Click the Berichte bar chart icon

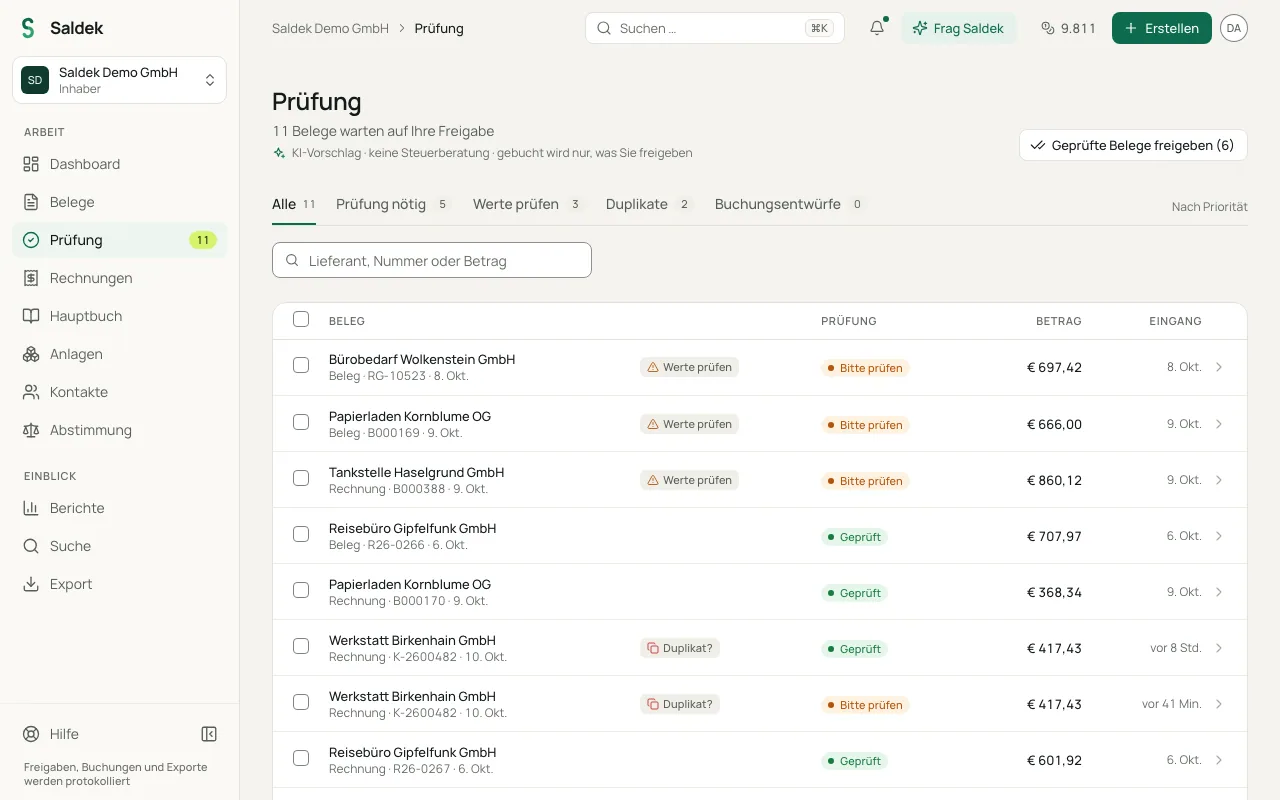click(x=31, y=508)
